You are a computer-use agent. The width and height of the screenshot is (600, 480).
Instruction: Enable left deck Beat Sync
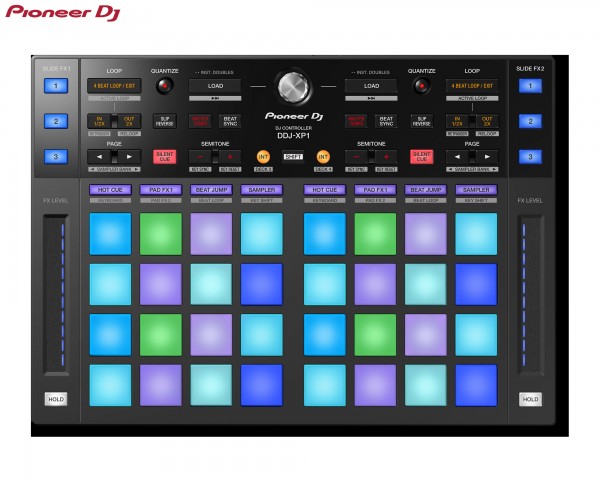(x=230, y=121)
